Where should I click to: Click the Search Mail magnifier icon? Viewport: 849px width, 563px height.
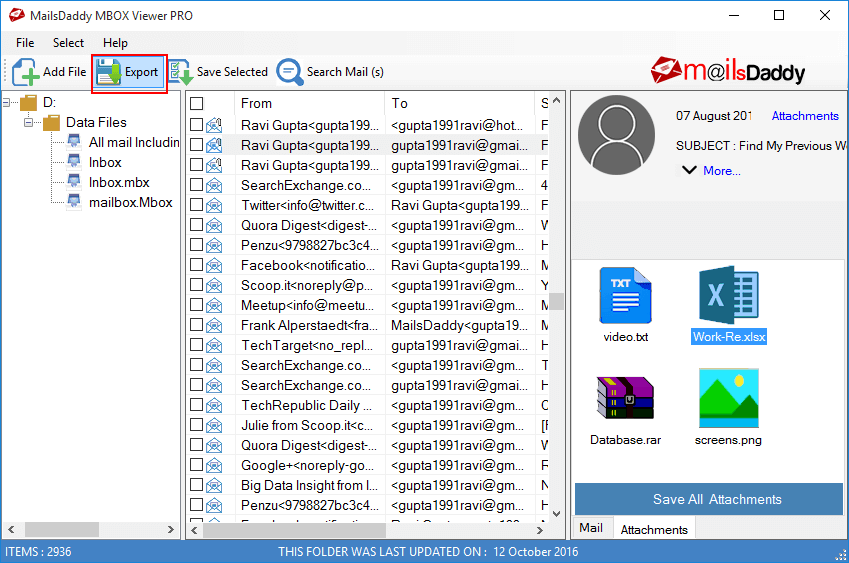click(x=290, y=72)
